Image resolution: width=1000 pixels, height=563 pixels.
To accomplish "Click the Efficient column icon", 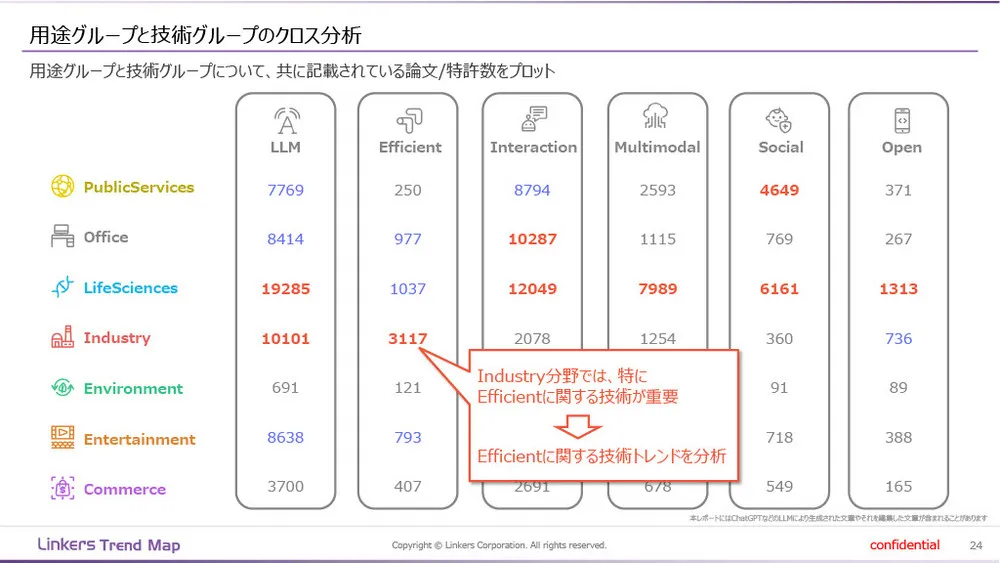I will click(x=409, y=121).
